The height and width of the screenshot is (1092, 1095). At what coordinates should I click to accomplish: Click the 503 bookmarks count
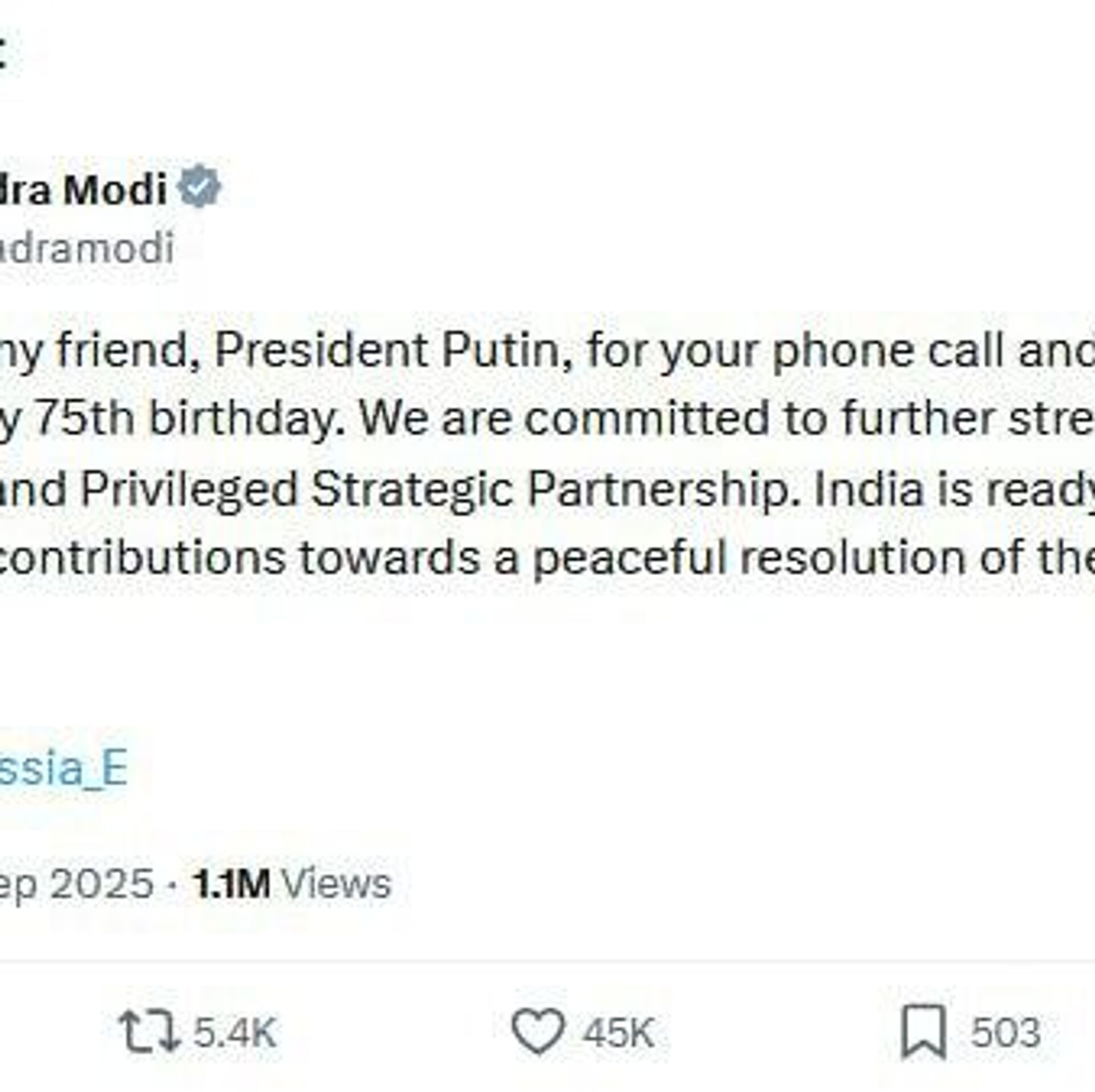1005,1032
